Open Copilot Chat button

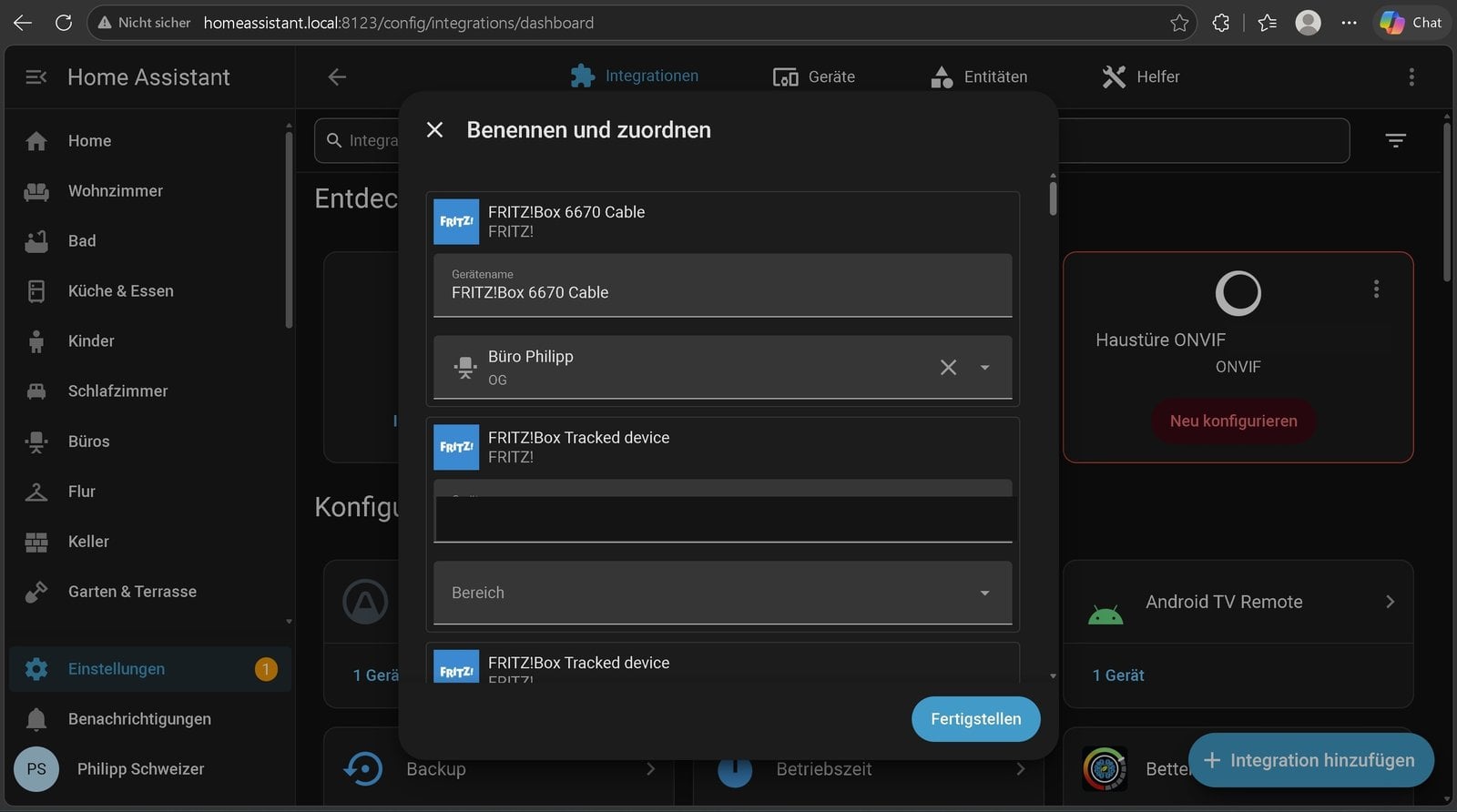(1411, 23)
